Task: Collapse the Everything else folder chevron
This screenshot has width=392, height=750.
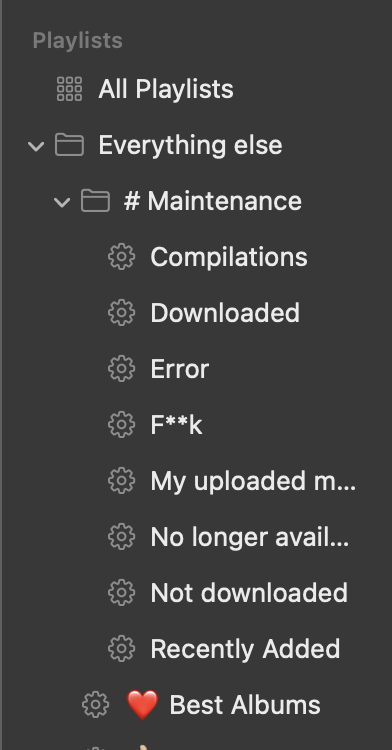Action: click(36, 145)
